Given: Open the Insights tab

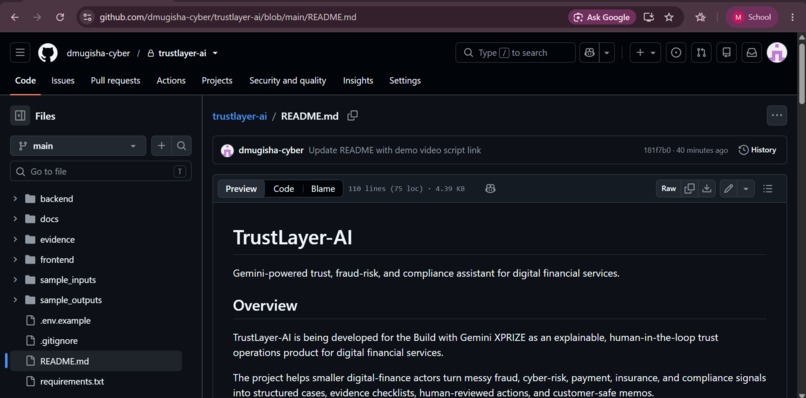Looking at the screenshot, I should click(358, 81).
